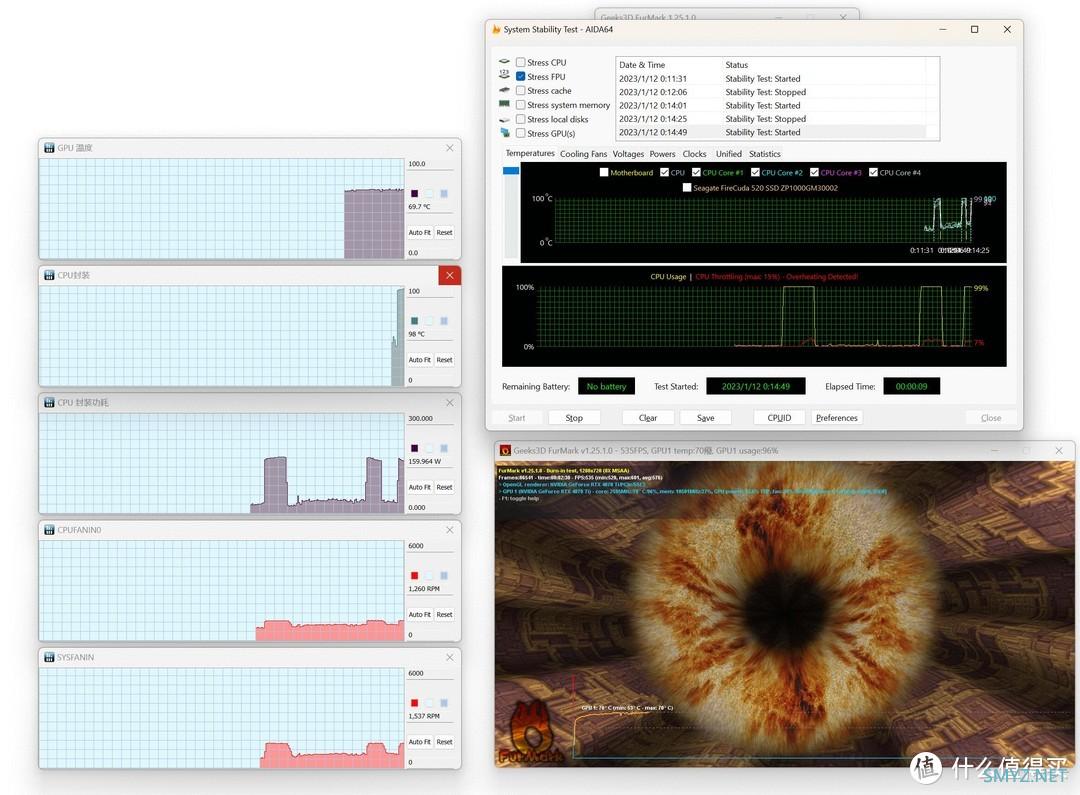Viewport: 1080px width, 795px height.
Task: Open the Clocks tab
Action: pos(694,154)
